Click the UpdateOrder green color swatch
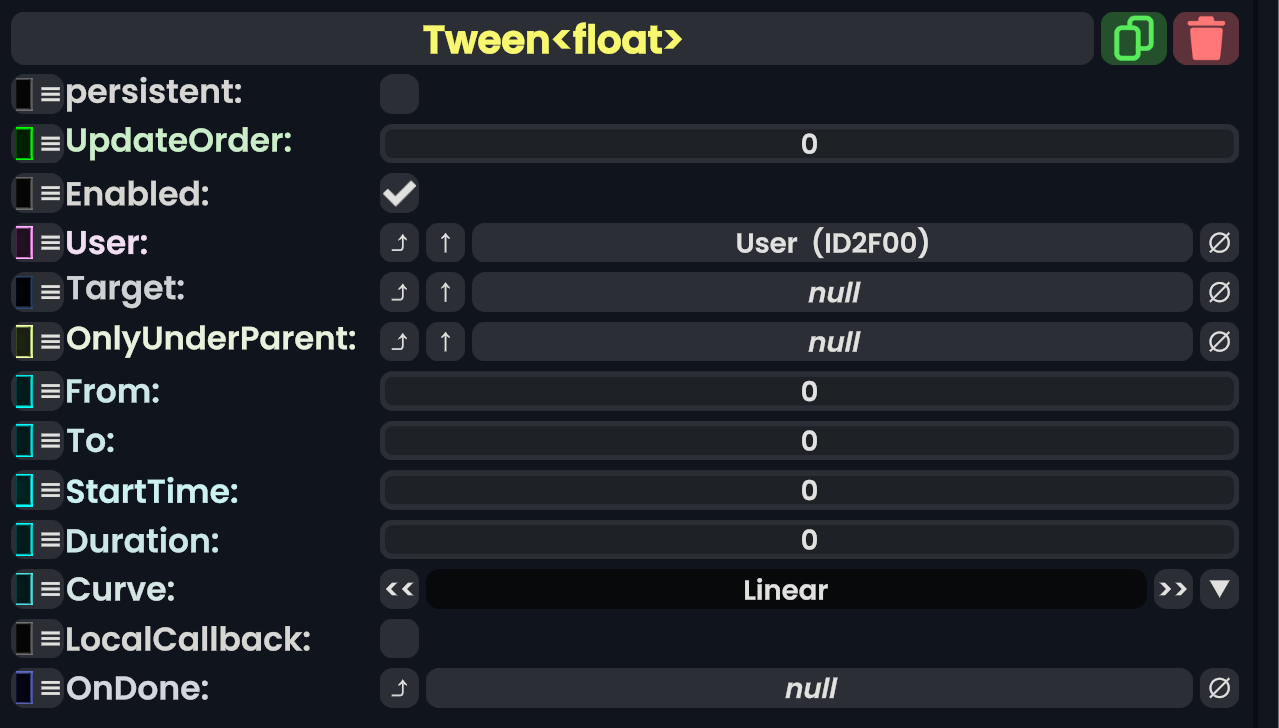The image size is (1279, 728). [x=24, y=144]
